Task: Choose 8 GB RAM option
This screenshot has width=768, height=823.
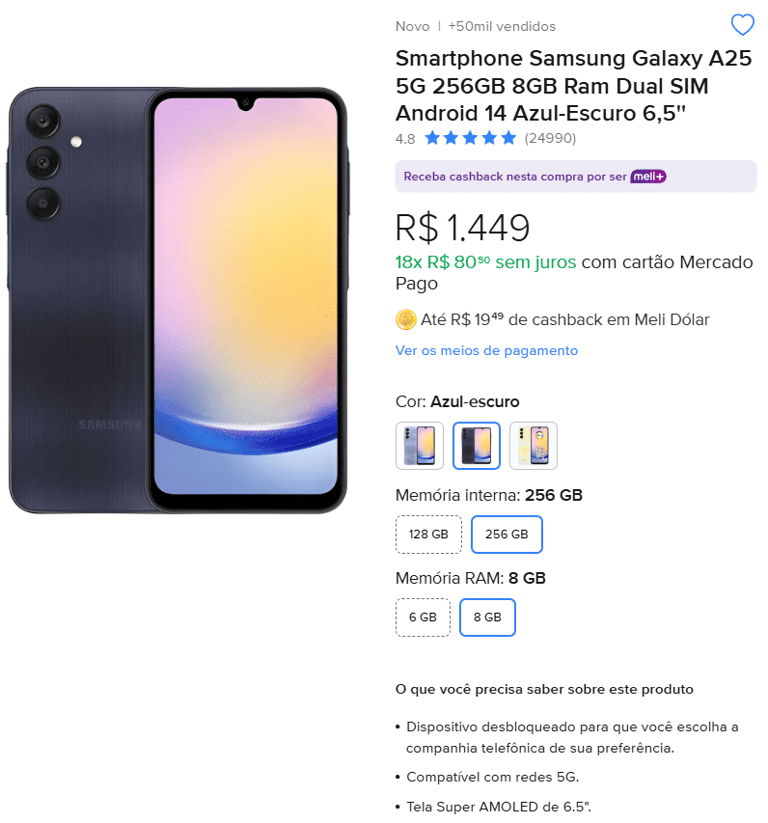Action: pyautogui.click(x=487, y=617)
